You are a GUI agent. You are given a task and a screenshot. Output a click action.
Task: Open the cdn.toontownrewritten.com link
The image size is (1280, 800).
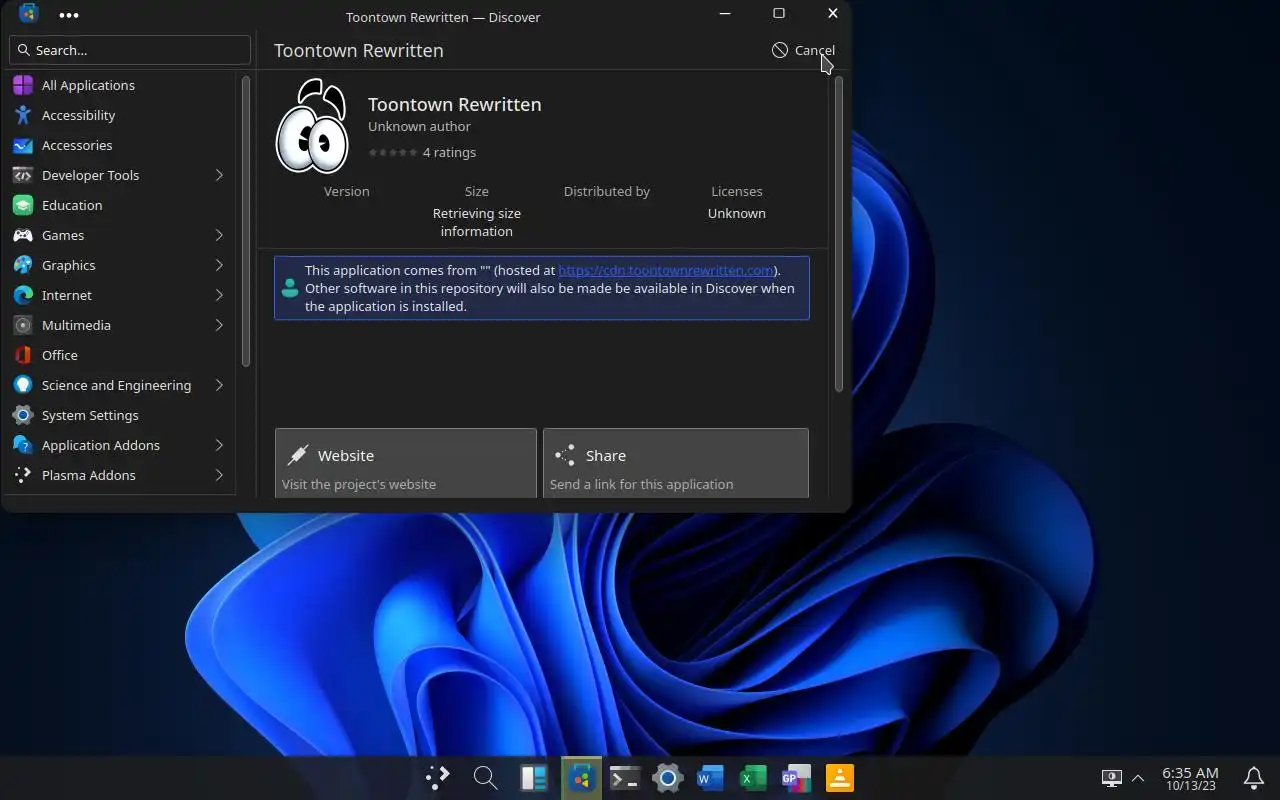(x=666, y=270)
